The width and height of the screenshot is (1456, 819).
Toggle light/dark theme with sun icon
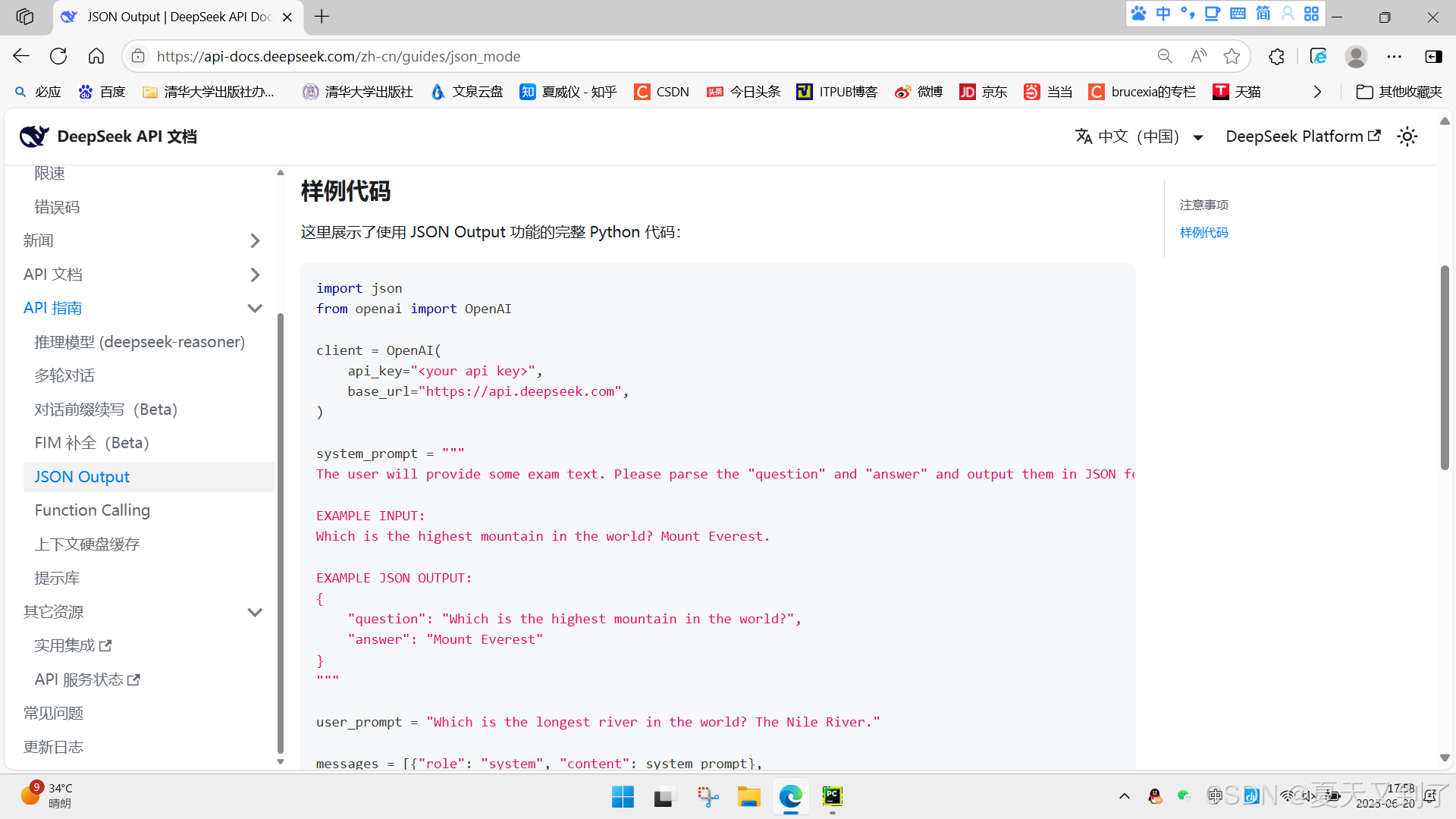point(1407,136)
